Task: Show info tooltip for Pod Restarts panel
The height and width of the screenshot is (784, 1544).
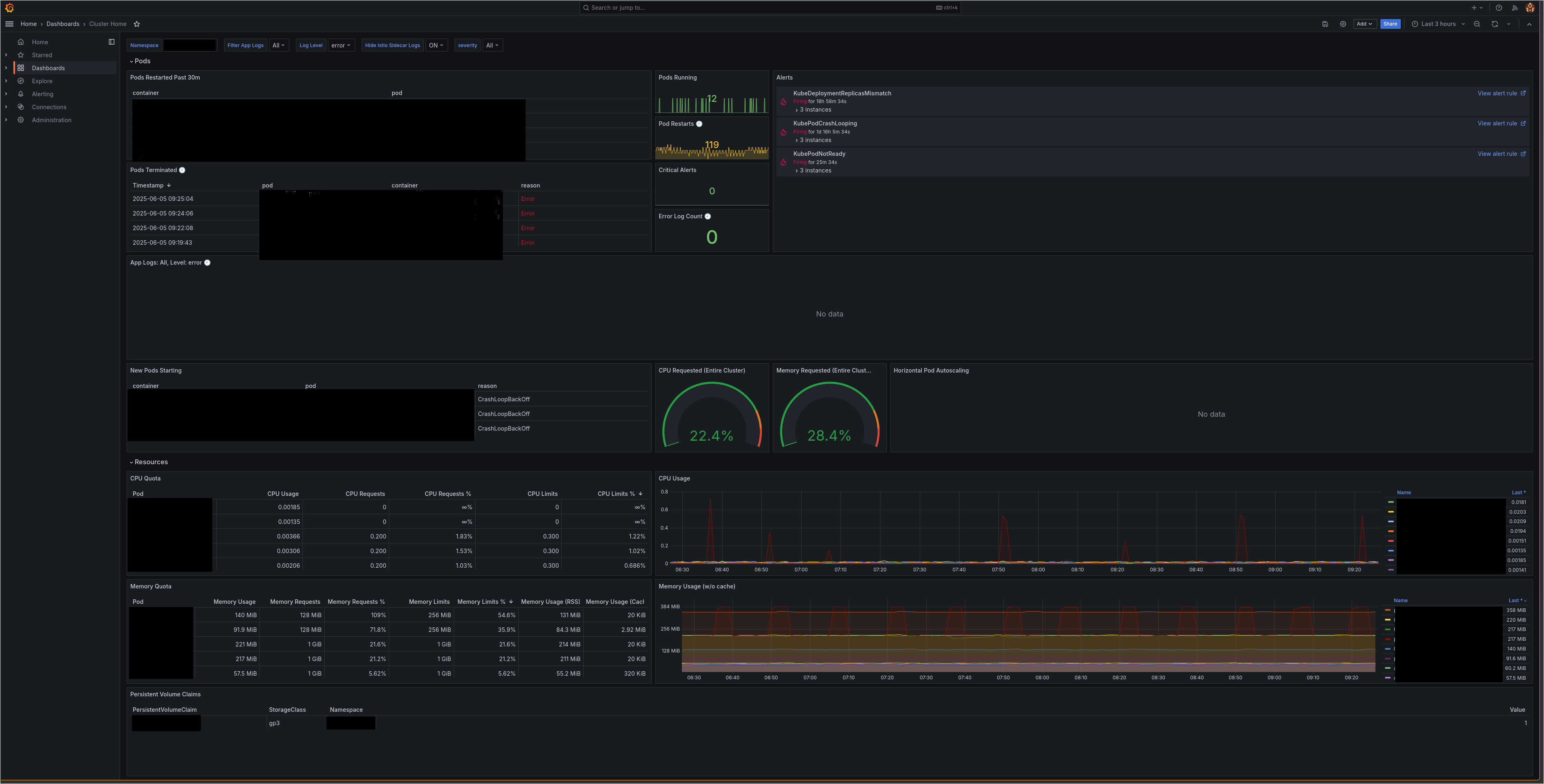Action: (699, 124)
